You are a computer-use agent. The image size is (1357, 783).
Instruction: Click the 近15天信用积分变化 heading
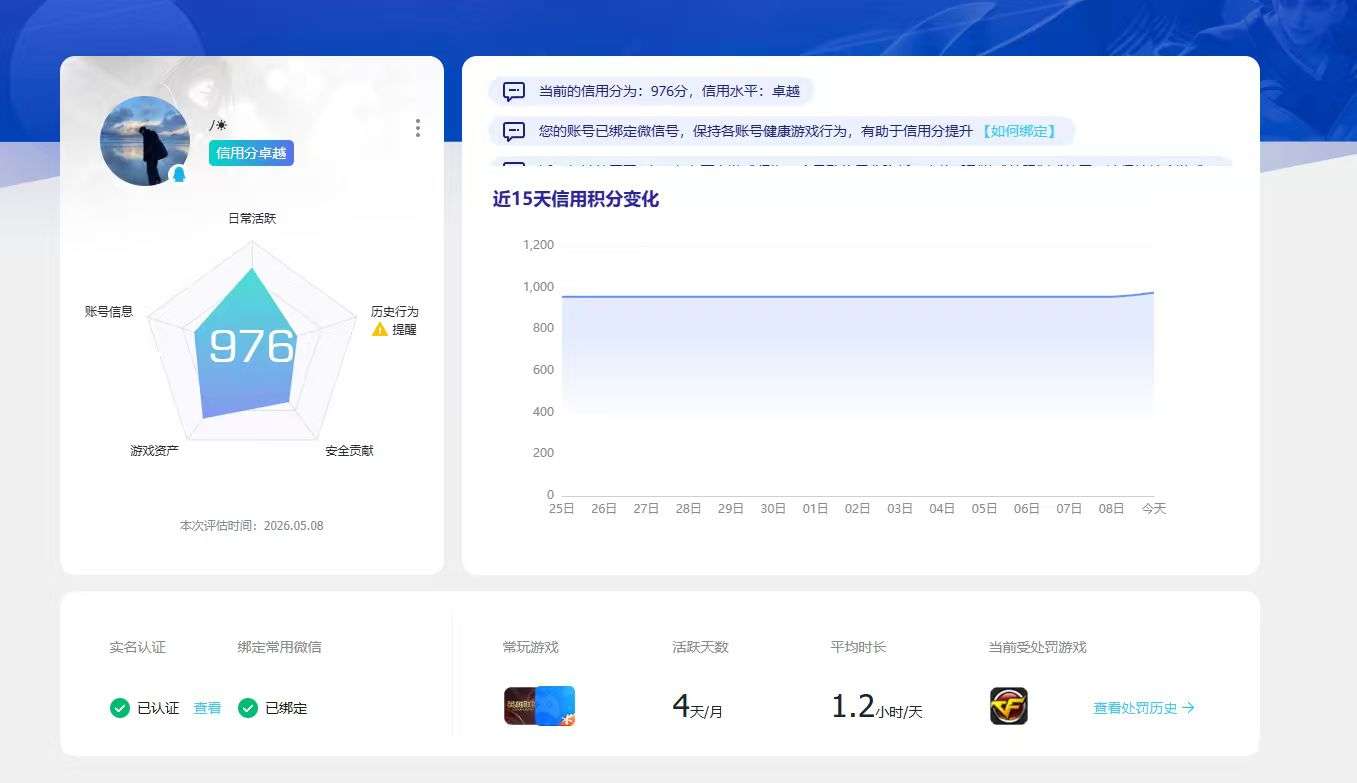pos(576,199)
